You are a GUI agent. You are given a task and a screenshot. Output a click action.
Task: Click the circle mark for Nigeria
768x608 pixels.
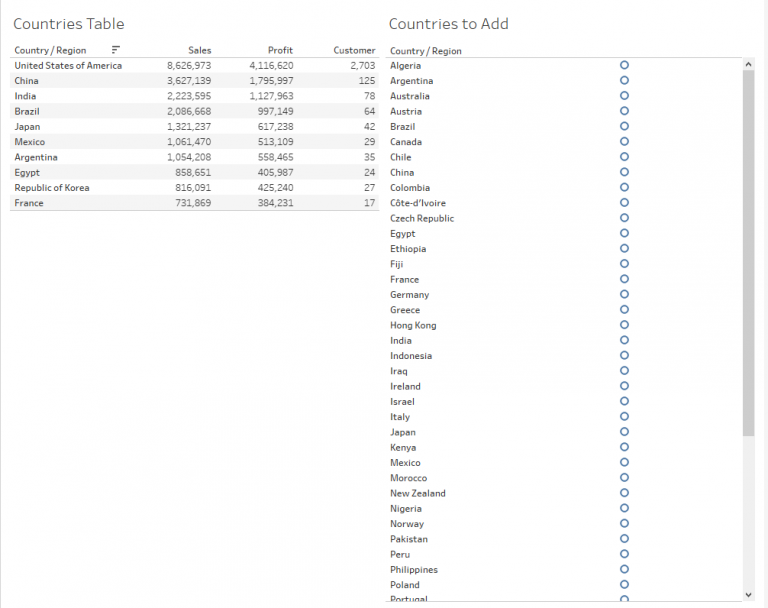click(624, 508)
